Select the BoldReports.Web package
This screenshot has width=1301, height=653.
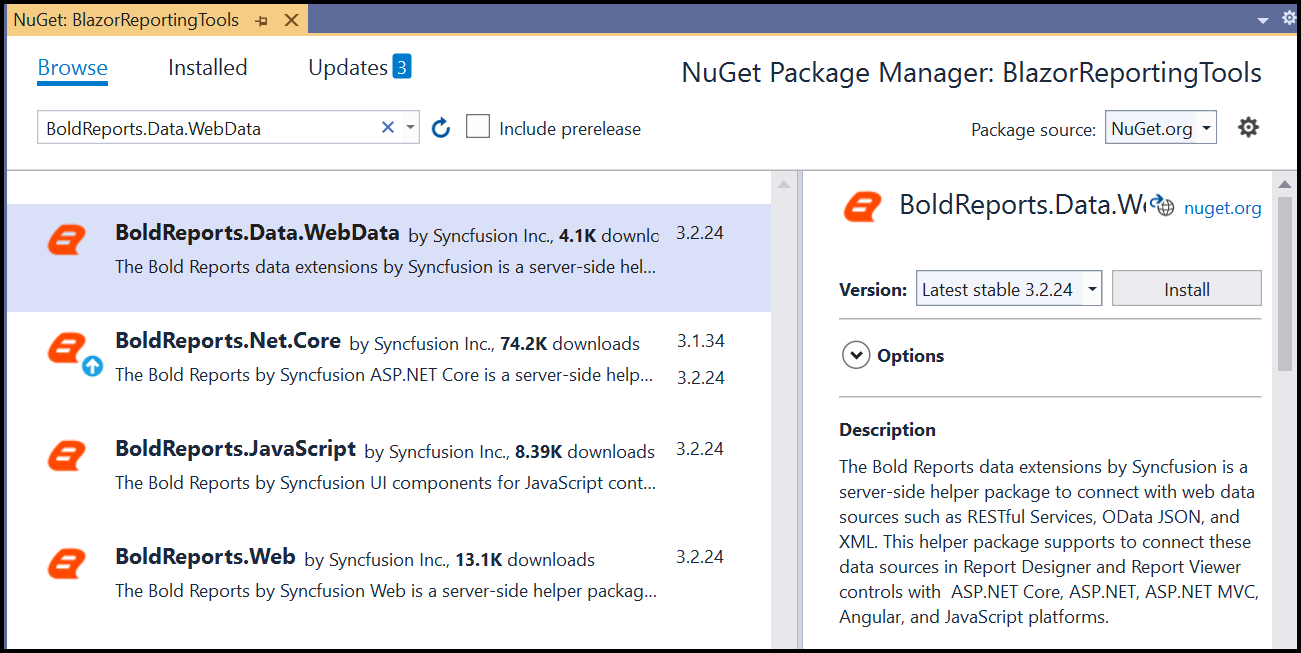(x=389, y=582)
